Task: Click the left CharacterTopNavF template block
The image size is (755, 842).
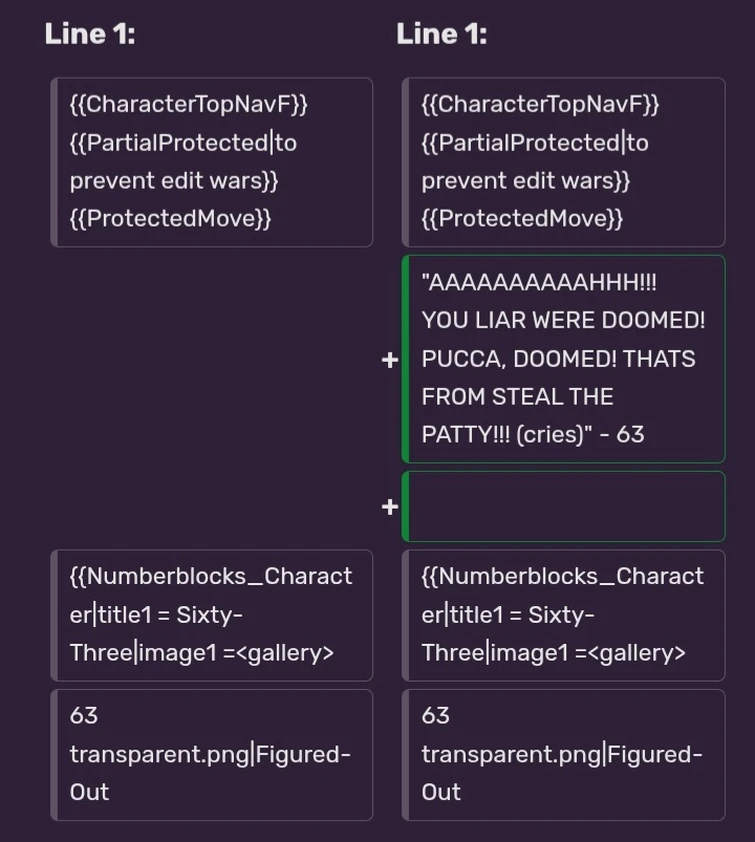Action: (x=212, y=162)
